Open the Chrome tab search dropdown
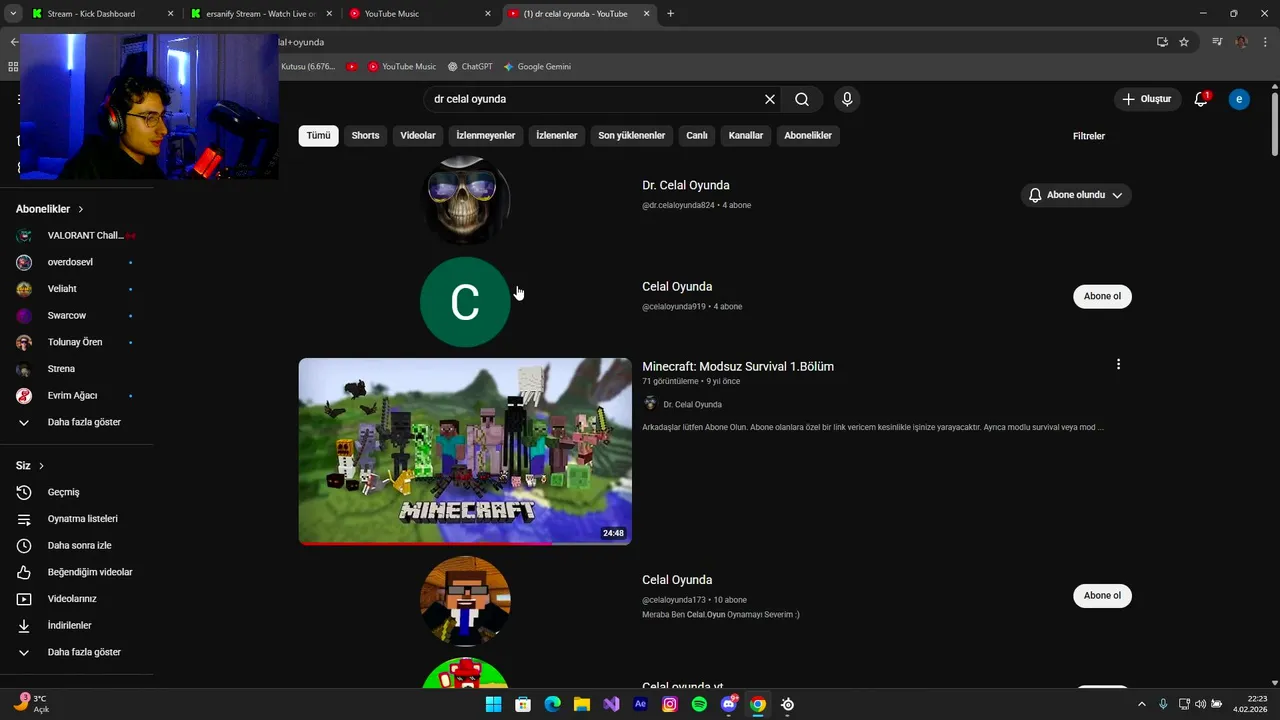Image resolution: width=1280 pixels, height=720 pixels. click(x=13, y=14)
